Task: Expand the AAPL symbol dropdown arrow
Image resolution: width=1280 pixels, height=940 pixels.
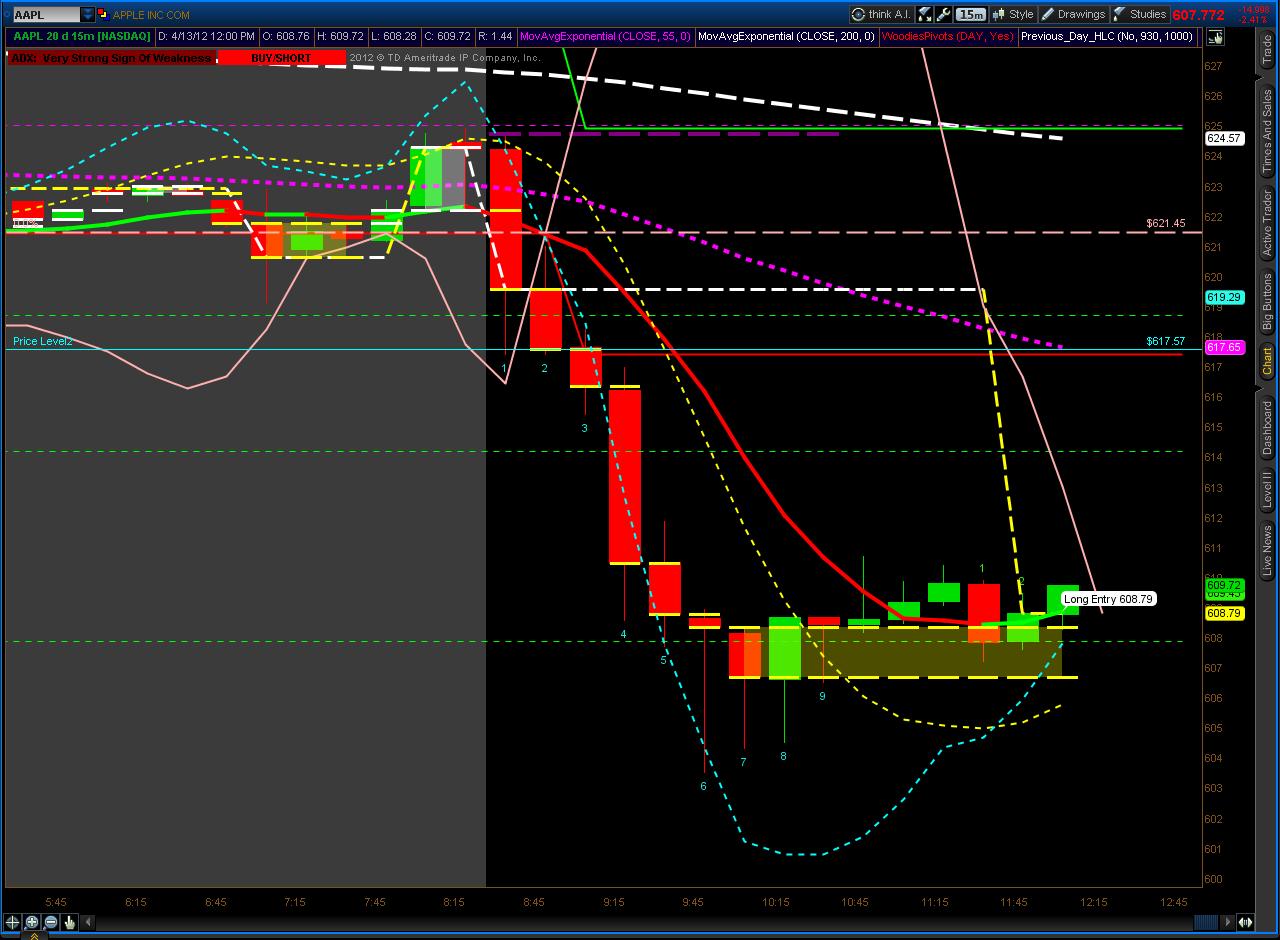Action: tap(88, 15)
